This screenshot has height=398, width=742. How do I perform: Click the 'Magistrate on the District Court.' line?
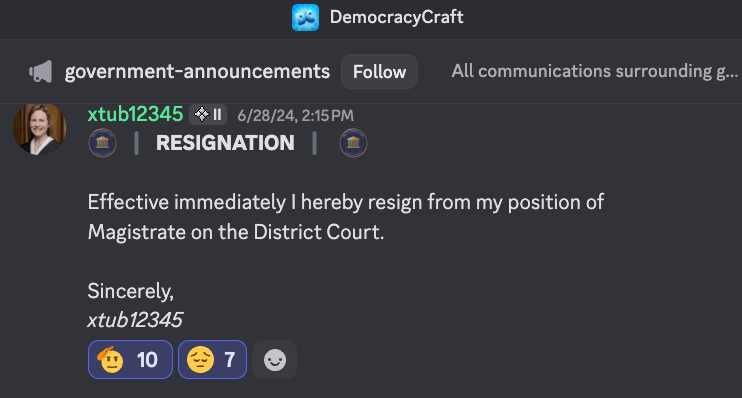[x=236, y=232]
